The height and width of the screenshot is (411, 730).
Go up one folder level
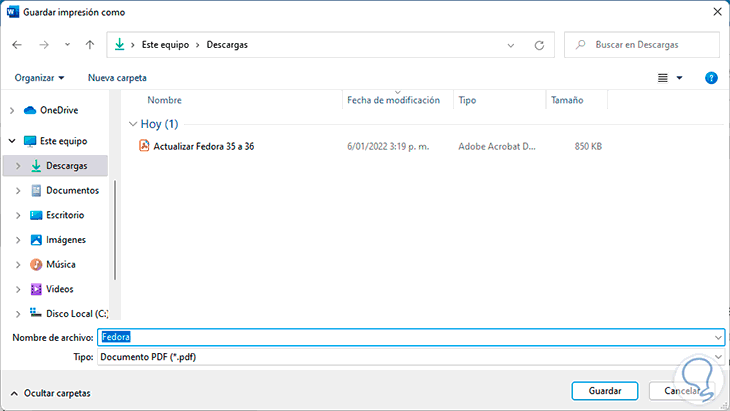[x=89, y=45]
